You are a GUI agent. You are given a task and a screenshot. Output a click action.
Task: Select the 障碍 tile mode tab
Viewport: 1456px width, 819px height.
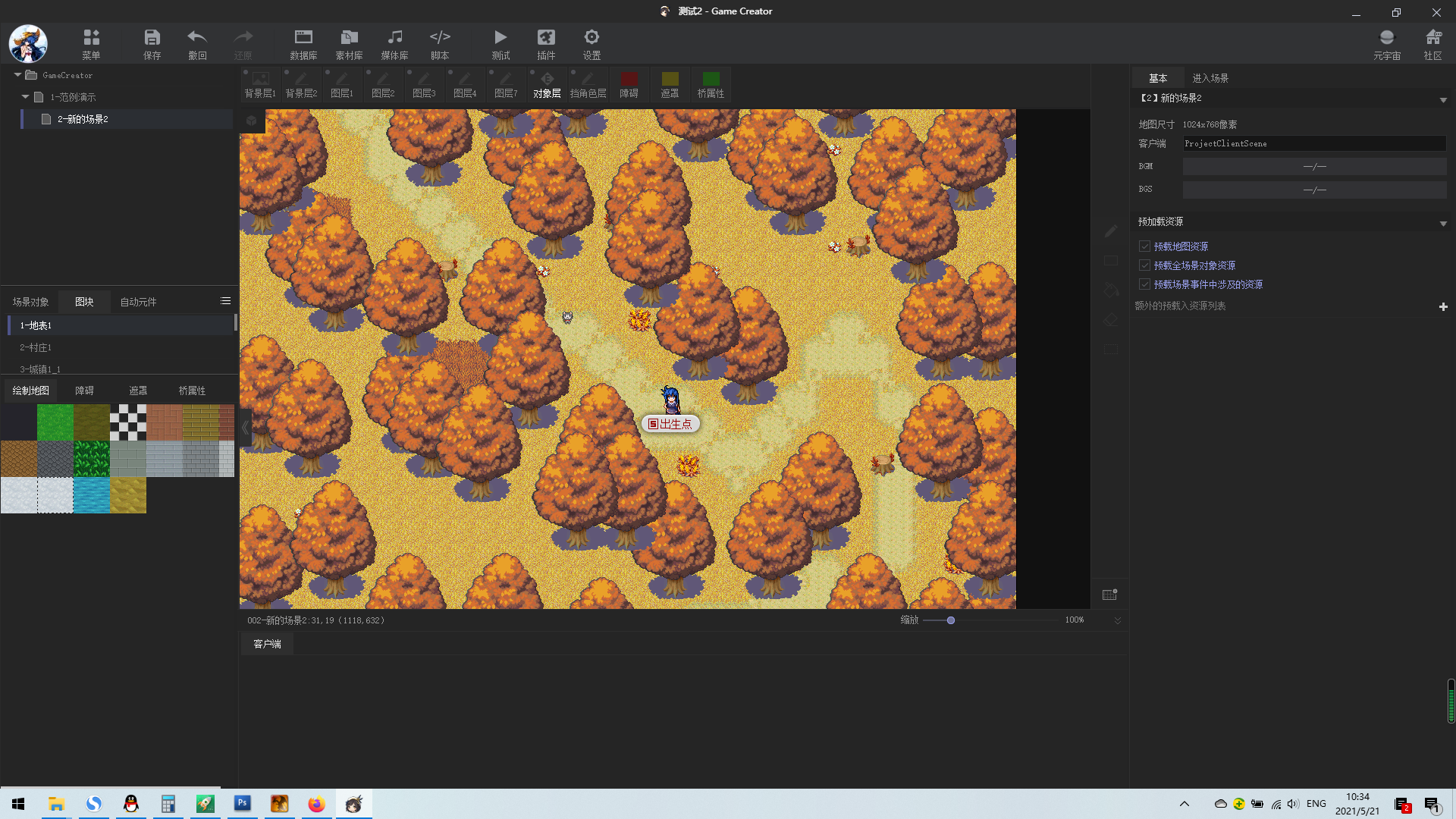point(84,391)
